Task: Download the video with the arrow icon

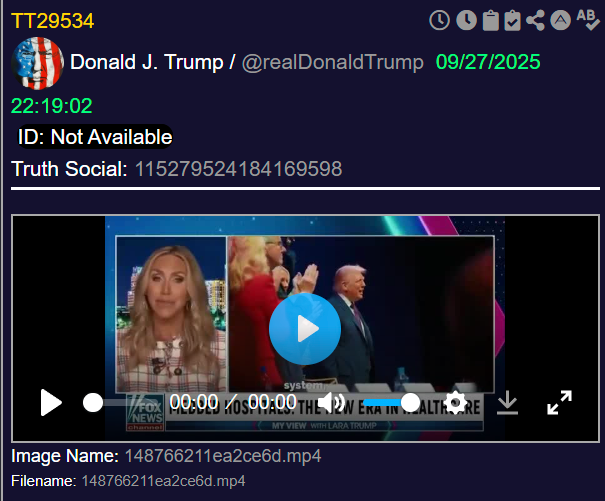Action: click(507, 403)
